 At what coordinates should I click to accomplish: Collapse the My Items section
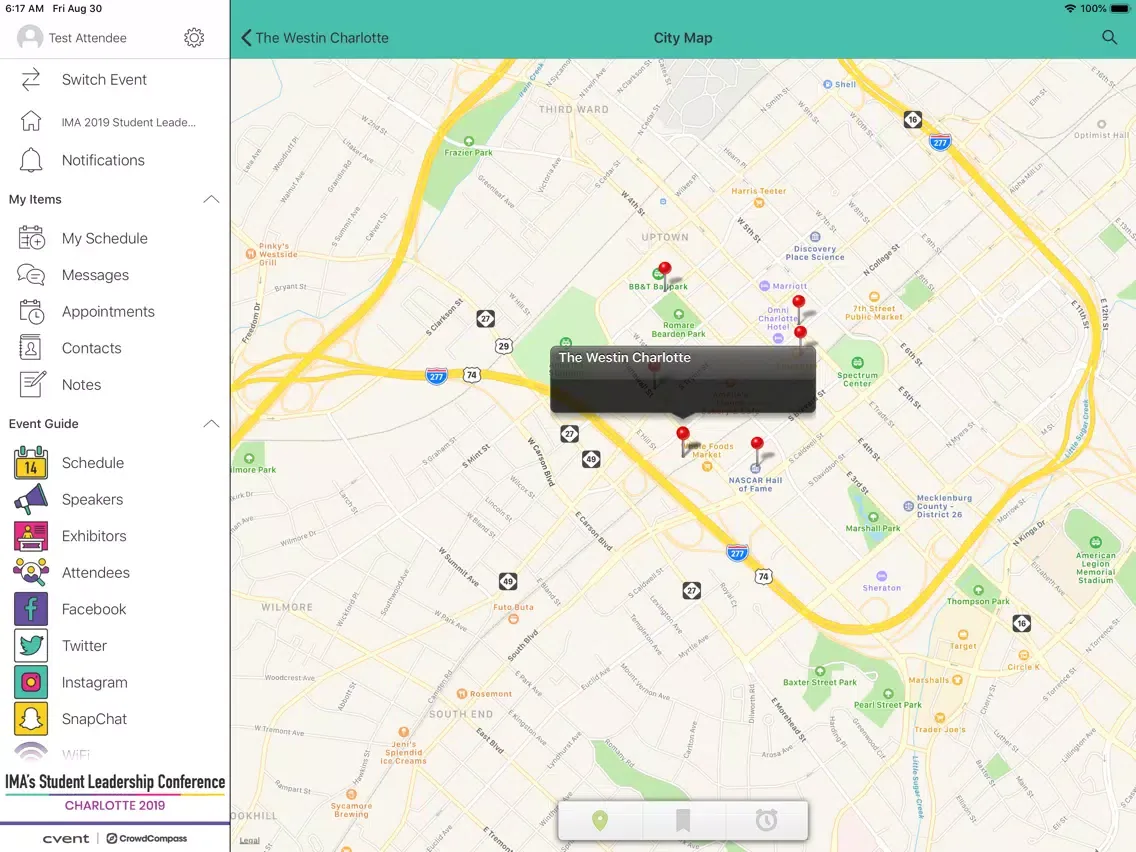(211, 199)
